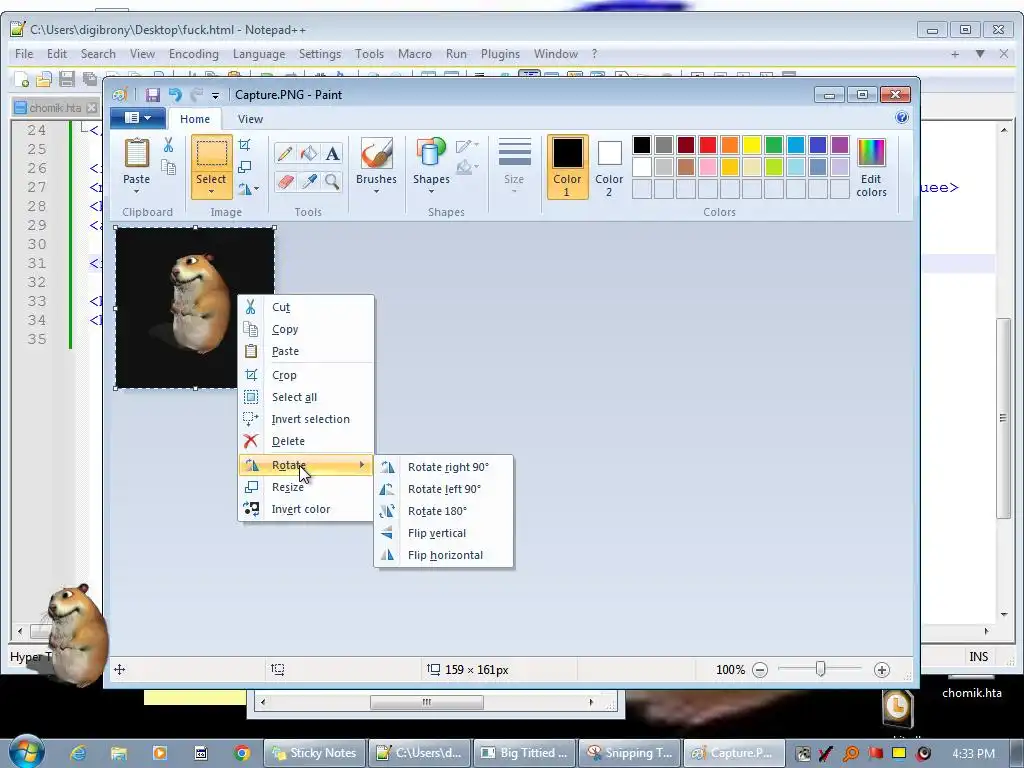This screenshot has width=1024, height=768.
Task: Click Open folder icon in Notepad++ toolbar
Action: (x=44, y=80)
